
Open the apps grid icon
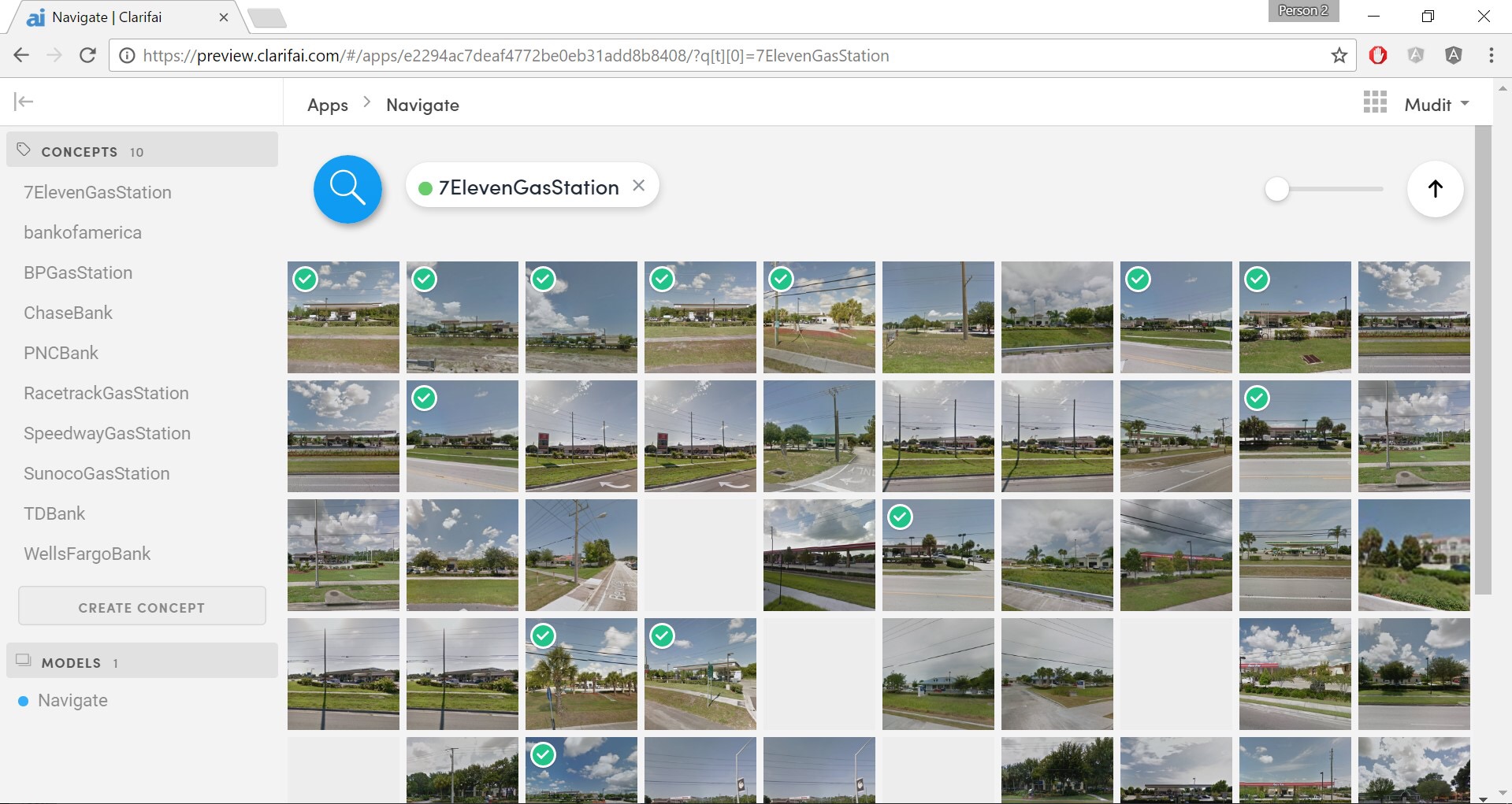click(x=1375, y=102)
